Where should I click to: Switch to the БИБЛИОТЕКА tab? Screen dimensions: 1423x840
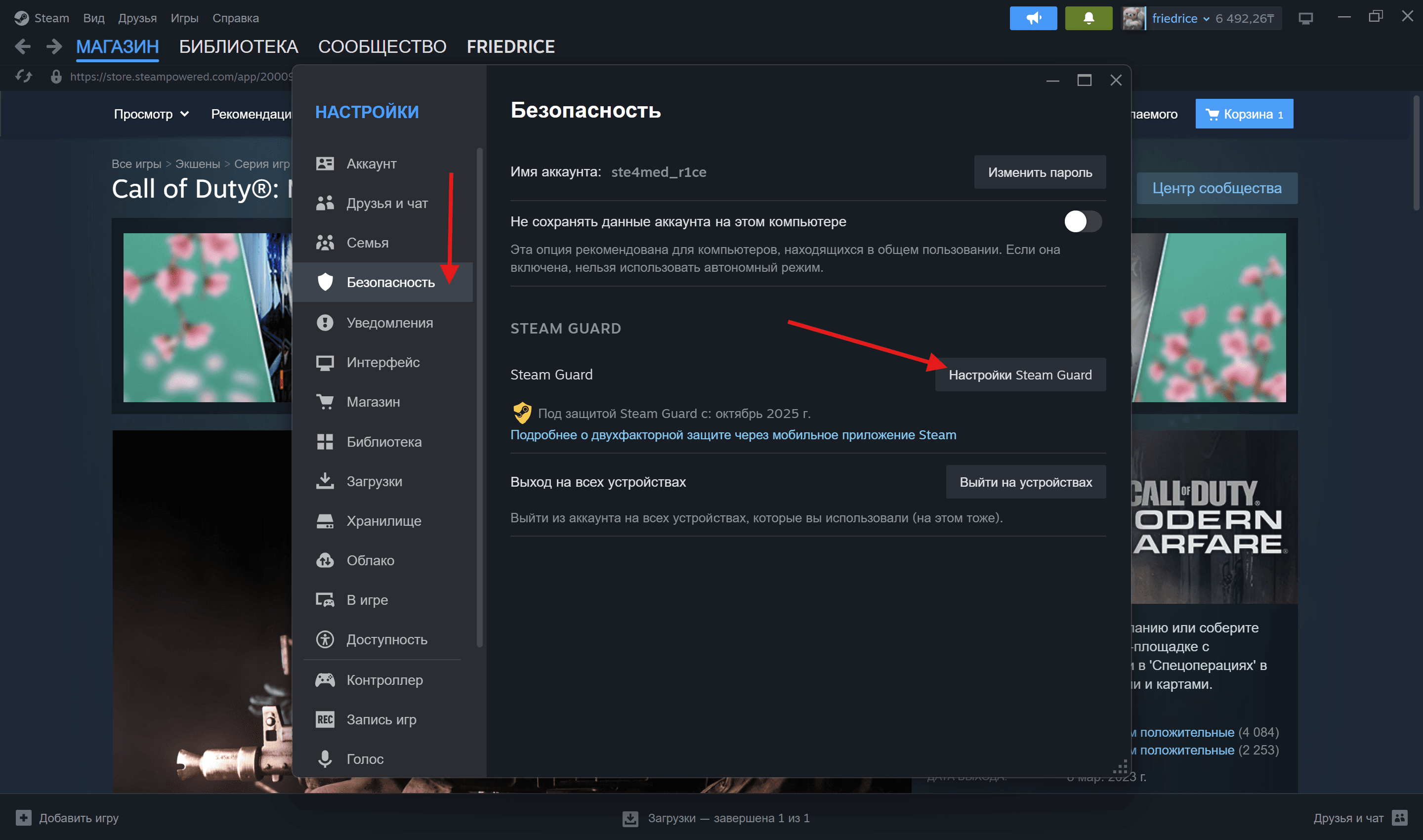click(238, 46)
